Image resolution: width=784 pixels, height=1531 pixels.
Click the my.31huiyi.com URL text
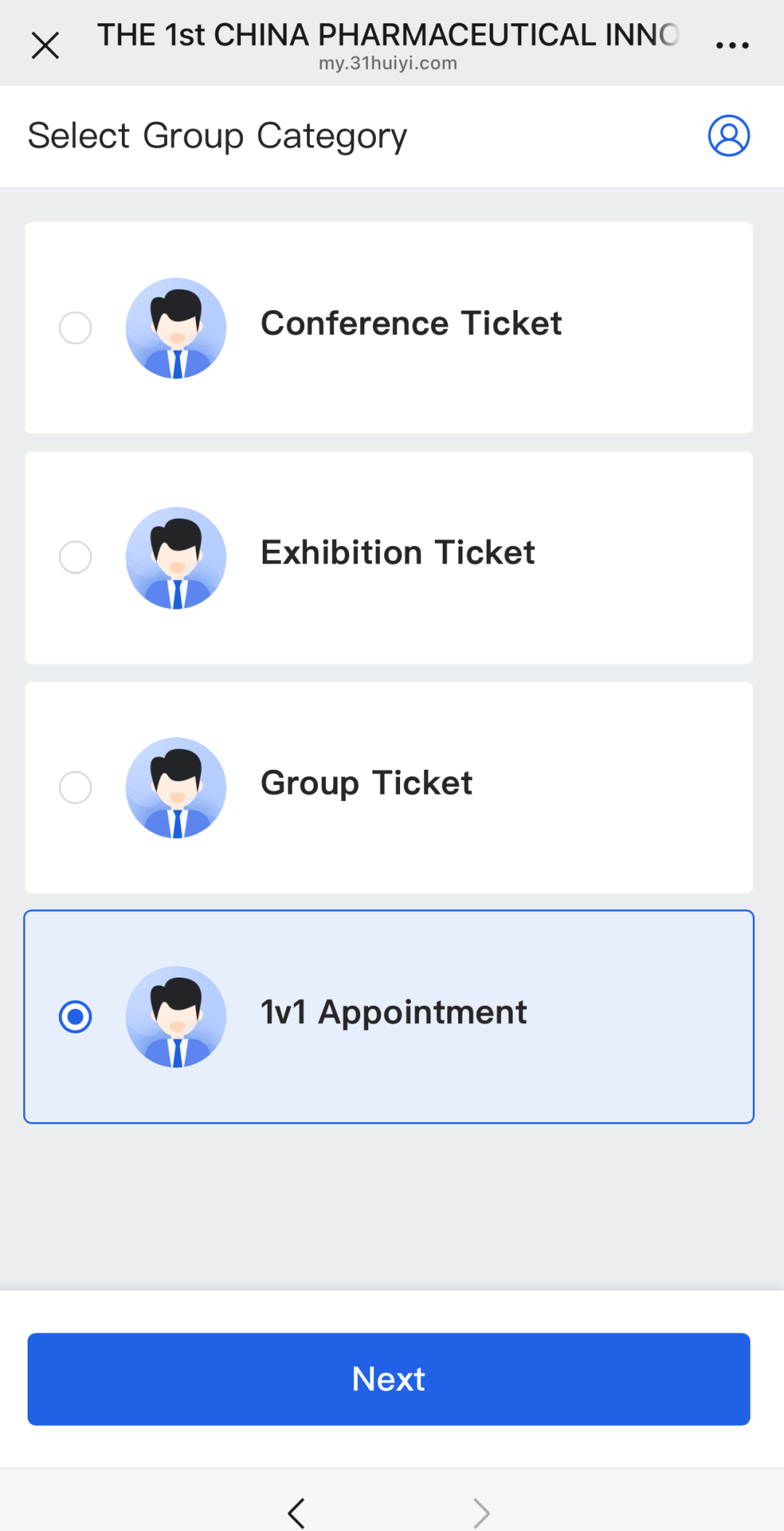coord(388,64)
